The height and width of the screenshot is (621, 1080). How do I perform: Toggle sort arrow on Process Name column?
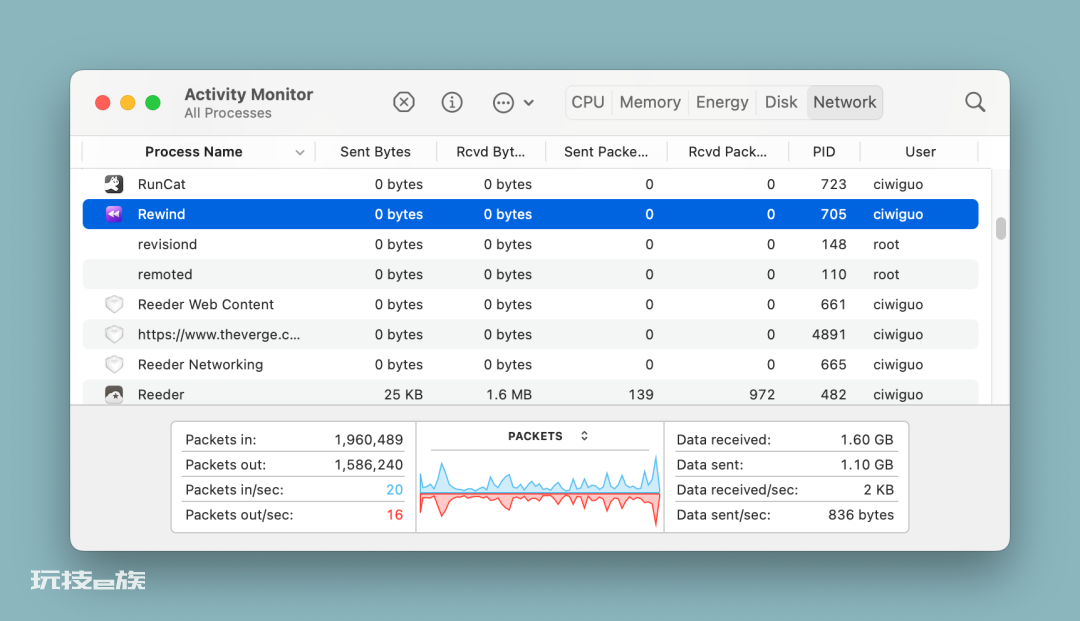click(x=300, y=152)
